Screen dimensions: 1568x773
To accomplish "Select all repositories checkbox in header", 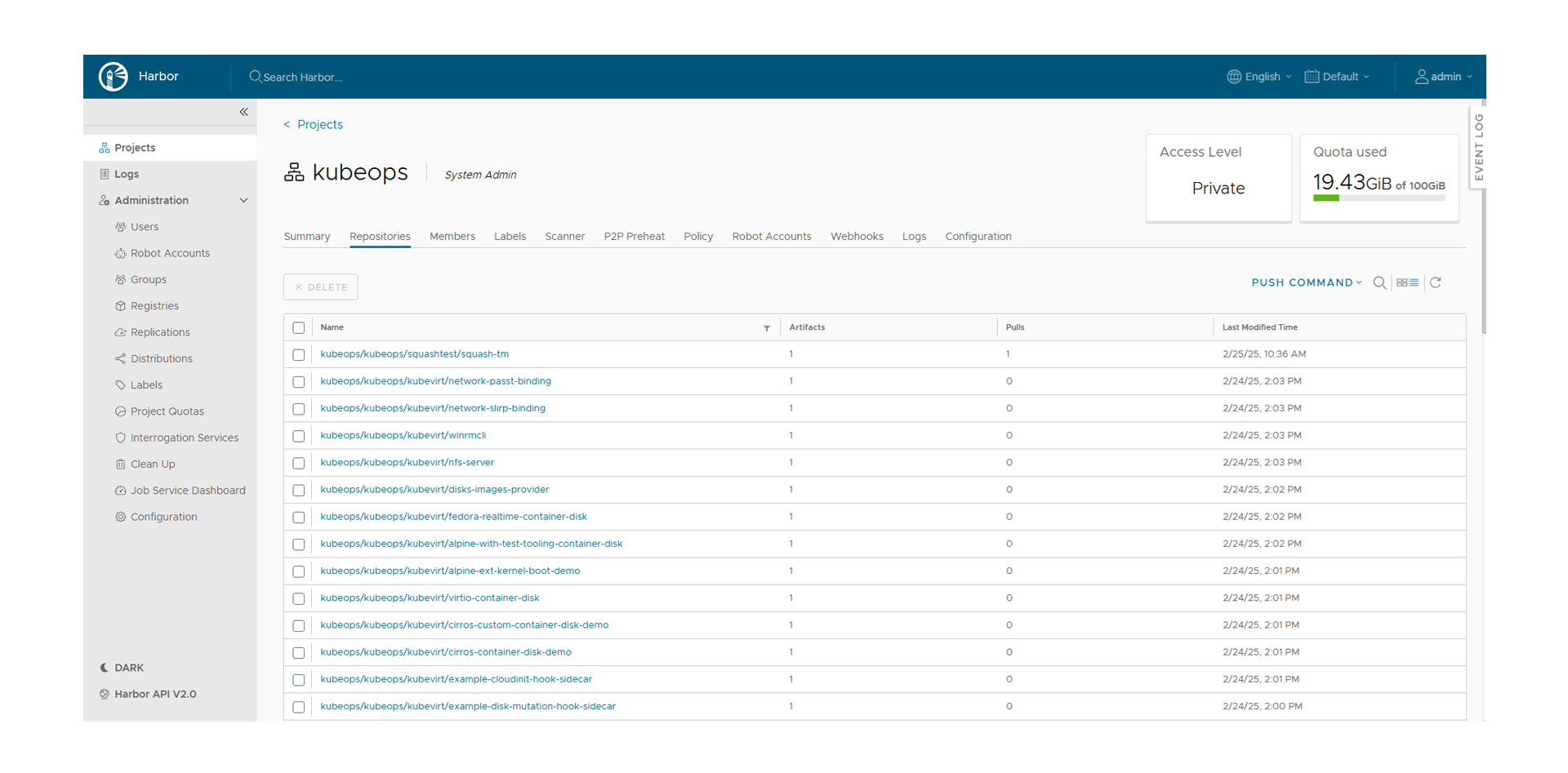I will [x=299, y=327].
